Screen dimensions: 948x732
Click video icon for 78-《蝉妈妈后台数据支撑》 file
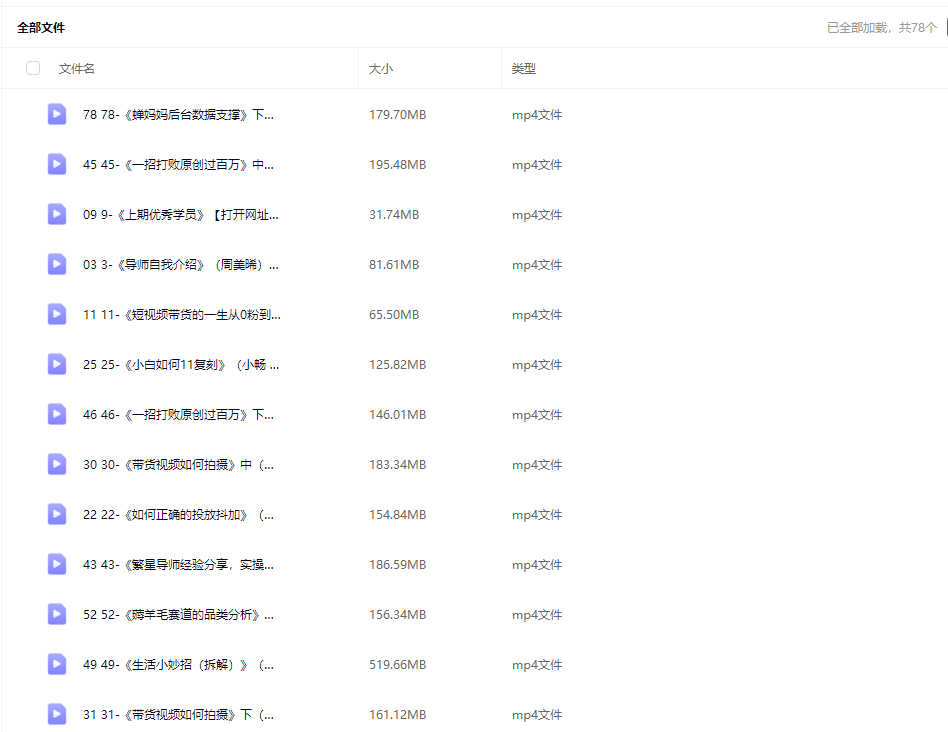coord(57,114)
